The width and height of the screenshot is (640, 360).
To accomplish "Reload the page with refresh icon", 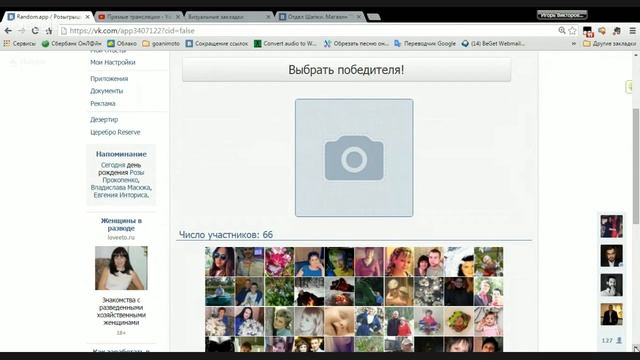I will pos(35,31).
